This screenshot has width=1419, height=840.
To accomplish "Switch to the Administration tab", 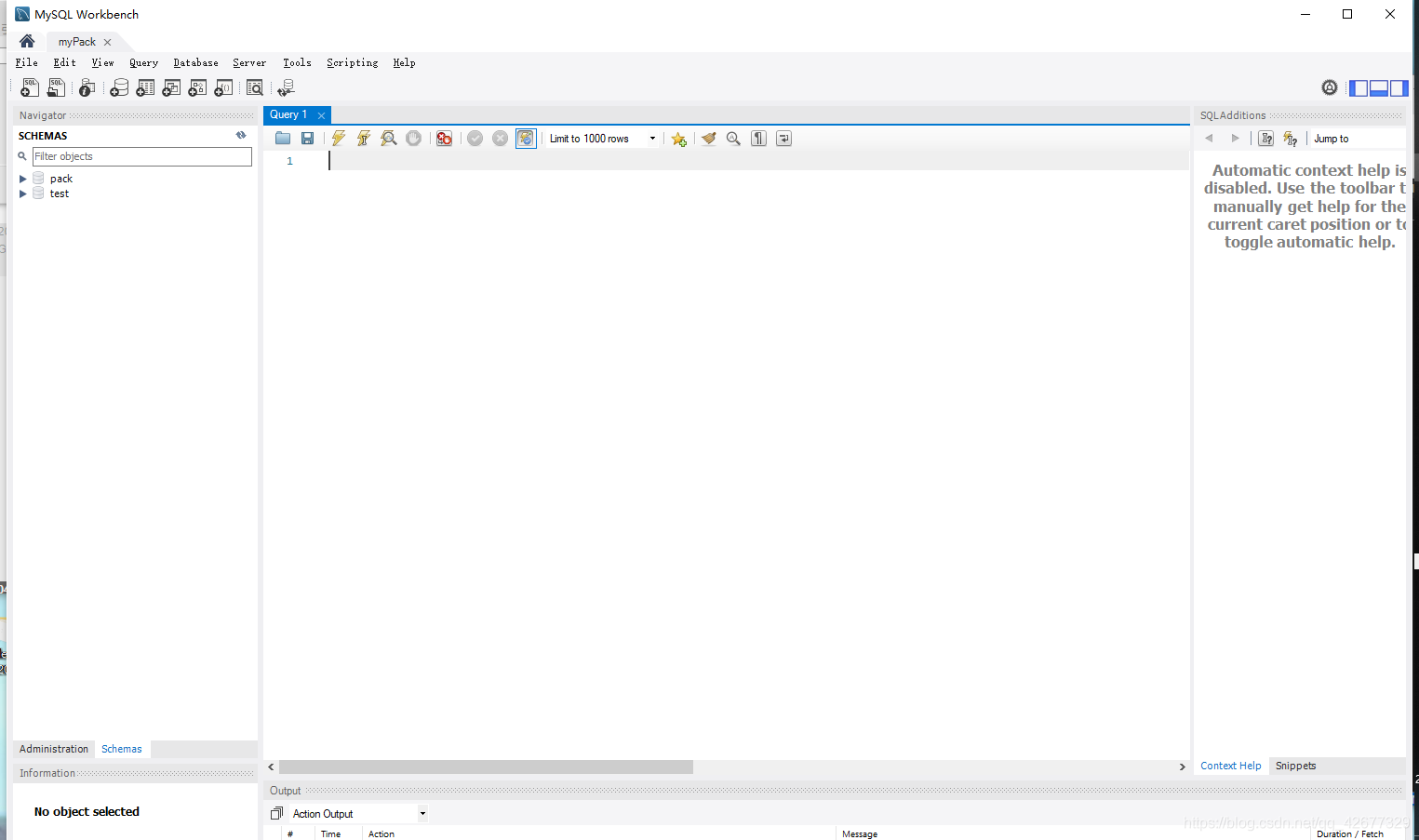I will 54,749.
